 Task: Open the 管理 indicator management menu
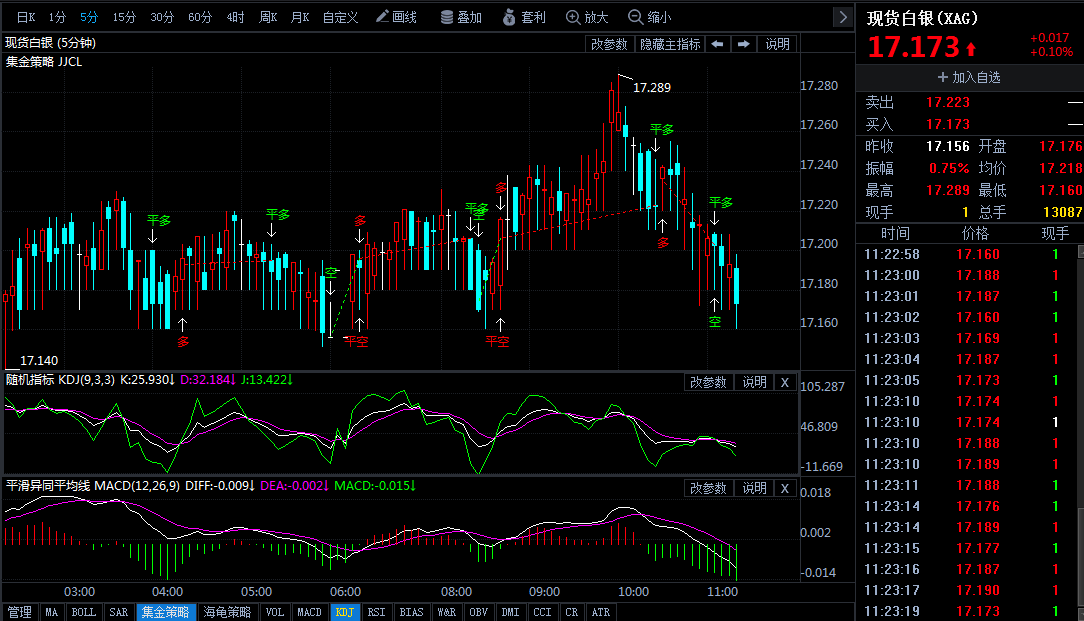(x=19, y=612)
